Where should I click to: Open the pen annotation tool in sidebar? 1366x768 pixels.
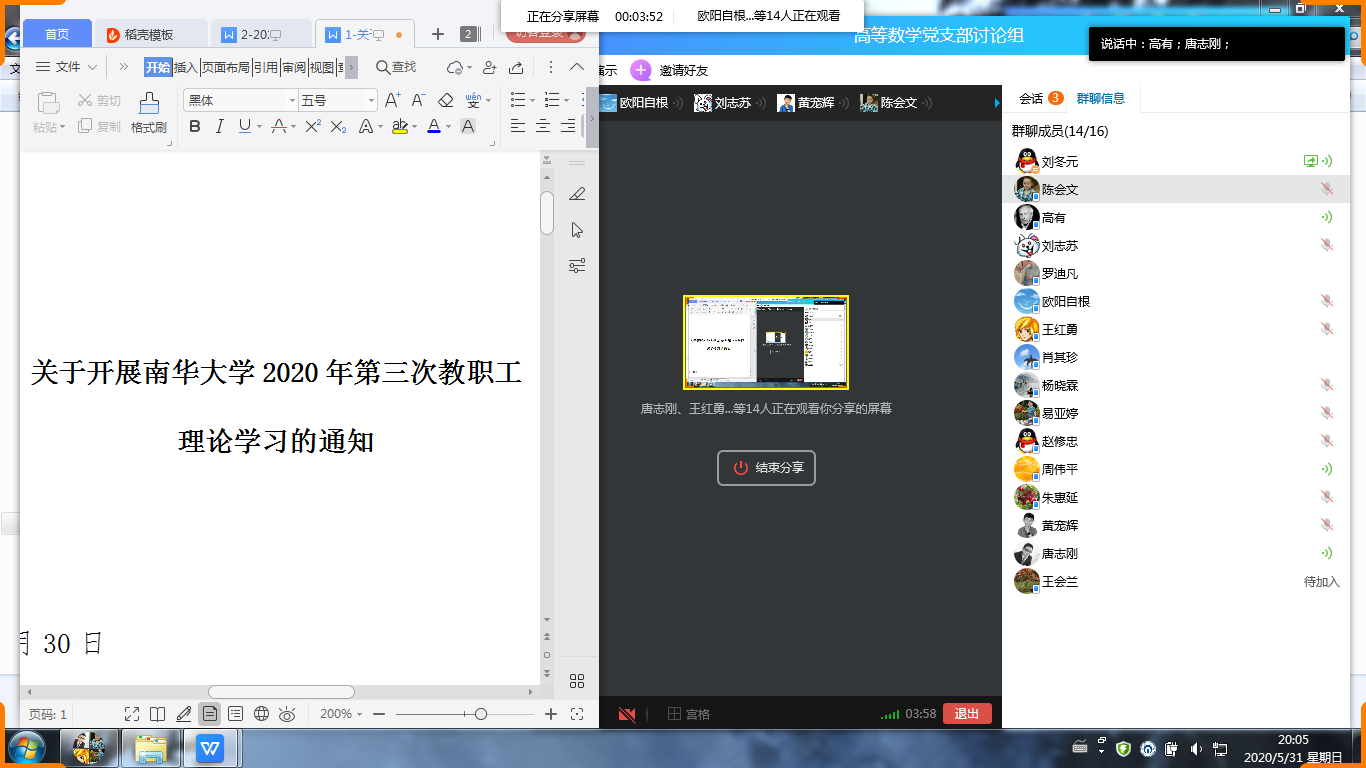(577, 194)
